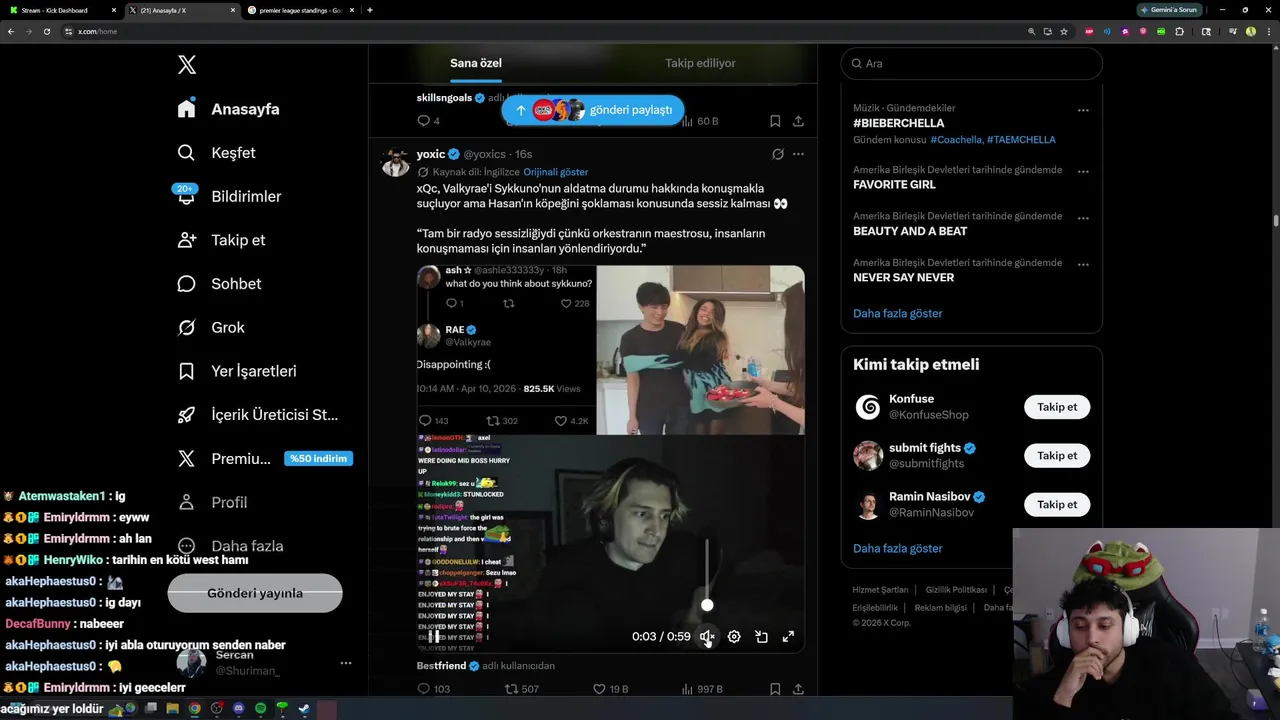Click 'Orijinali göster' translation link
The height and width of the screenshot is (720, 1280).
pos(556,172)
